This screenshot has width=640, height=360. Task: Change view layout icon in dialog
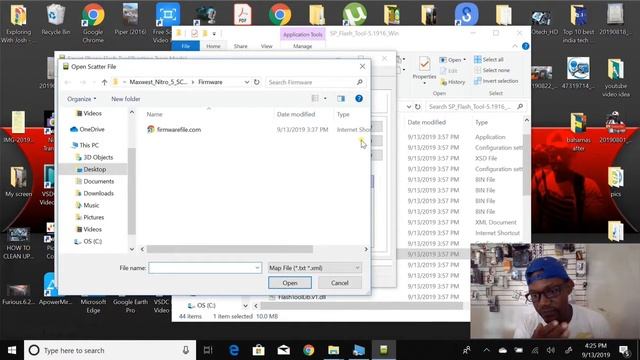(x=315, y=98)
